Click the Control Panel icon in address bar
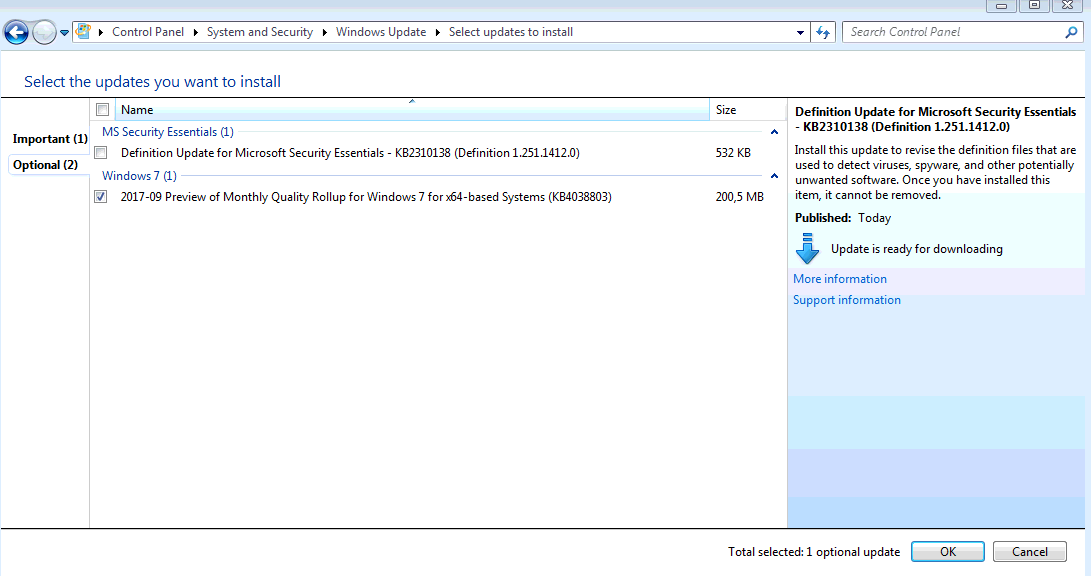This screenshot has width=1091, height=576. click(83, 32)
